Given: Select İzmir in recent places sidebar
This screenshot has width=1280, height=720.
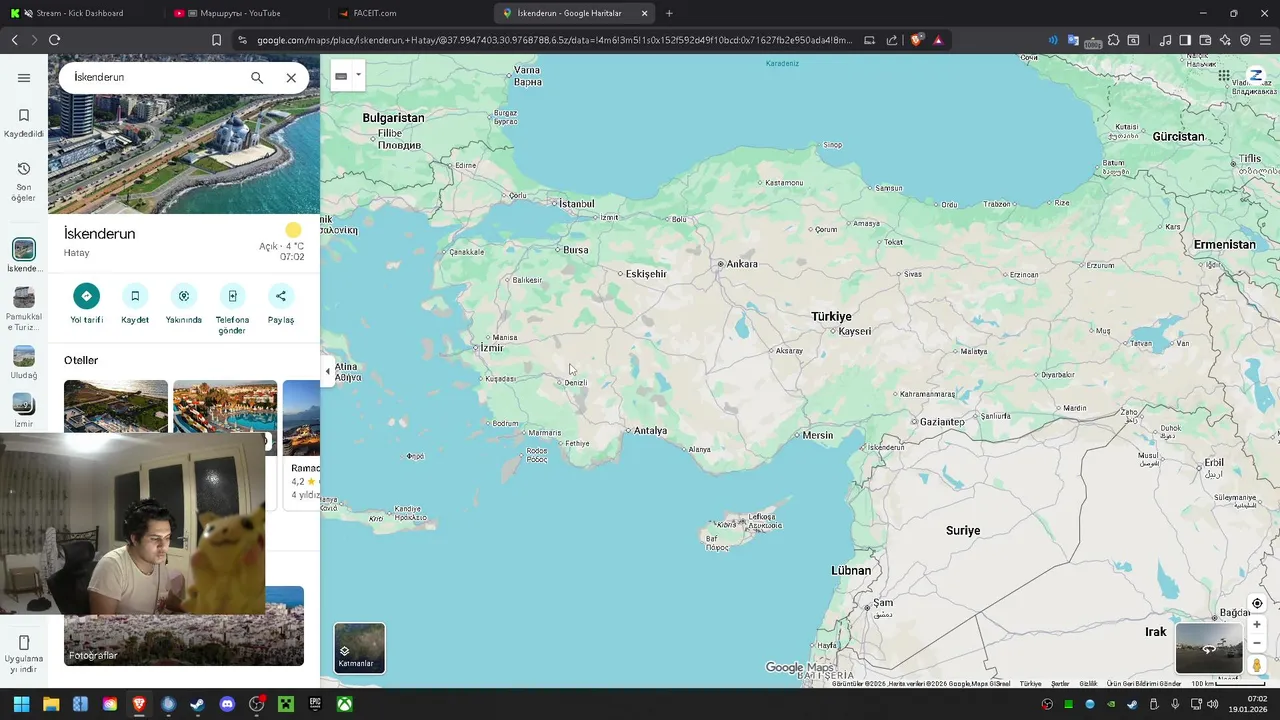Looking at the screenshot, I should pyautogui.click(x=24, y=410).
